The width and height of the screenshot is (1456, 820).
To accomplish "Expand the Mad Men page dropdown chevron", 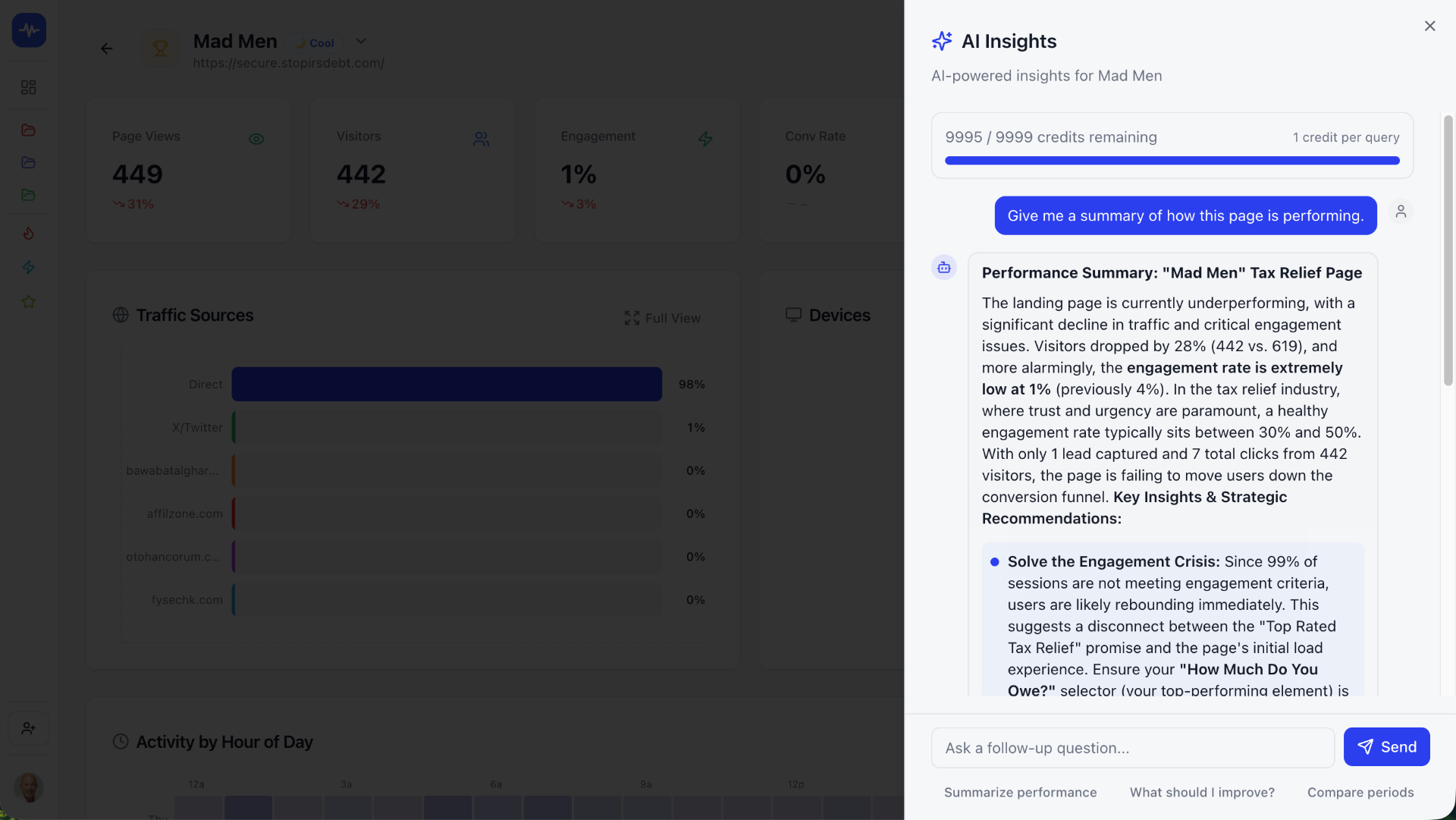I will click(x=361, y=42).
